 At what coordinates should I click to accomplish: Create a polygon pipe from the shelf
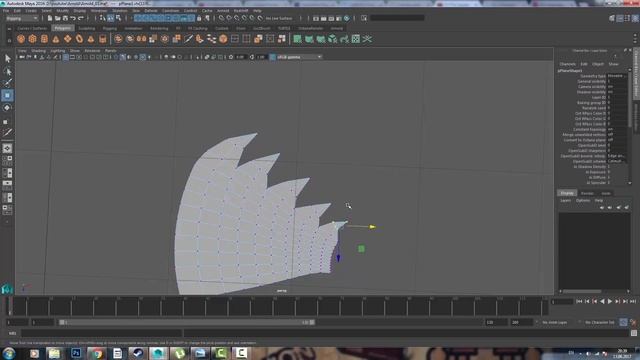point(102,39)
